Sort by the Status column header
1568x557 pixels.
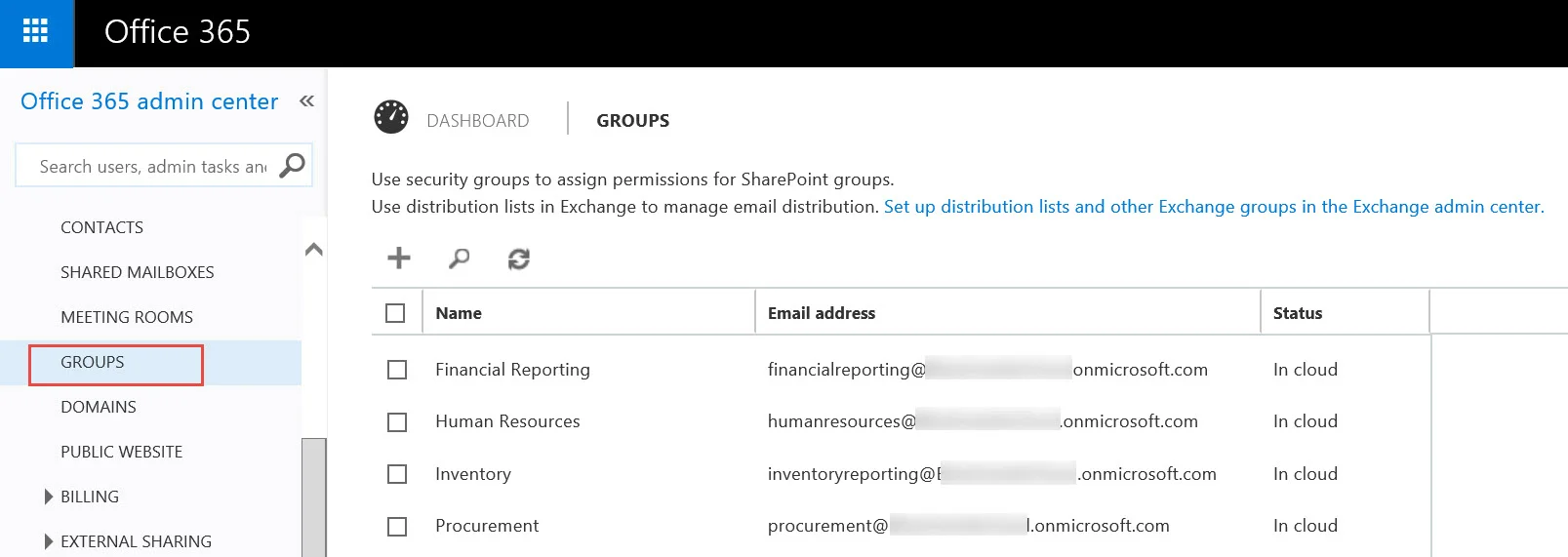(x=1298, y=313)
